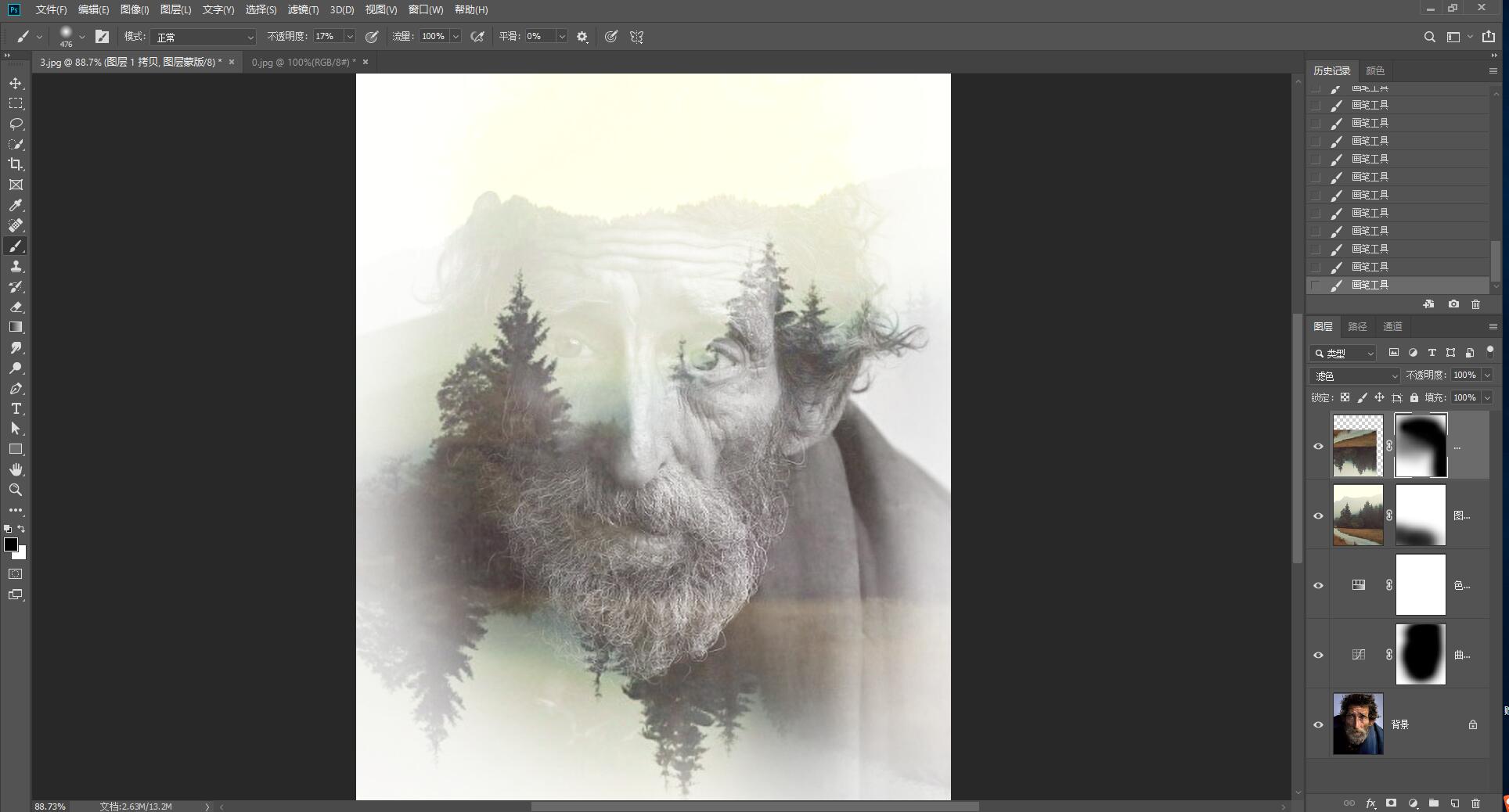
Task: Switch to the 颜色 panel tab
Action: 1375,70
